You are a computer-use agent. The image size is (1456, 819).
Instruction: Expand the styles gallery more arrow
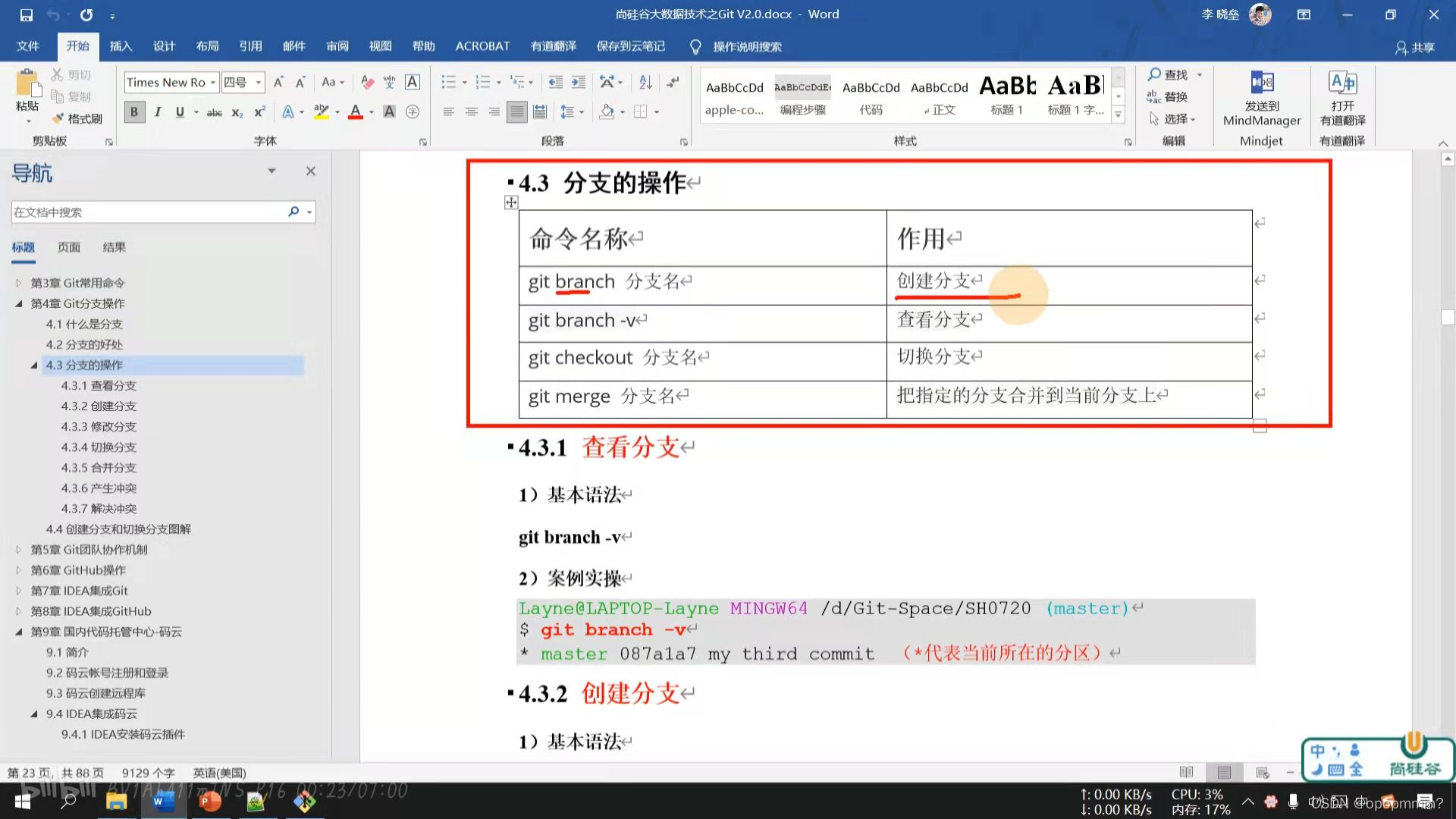1118,115
